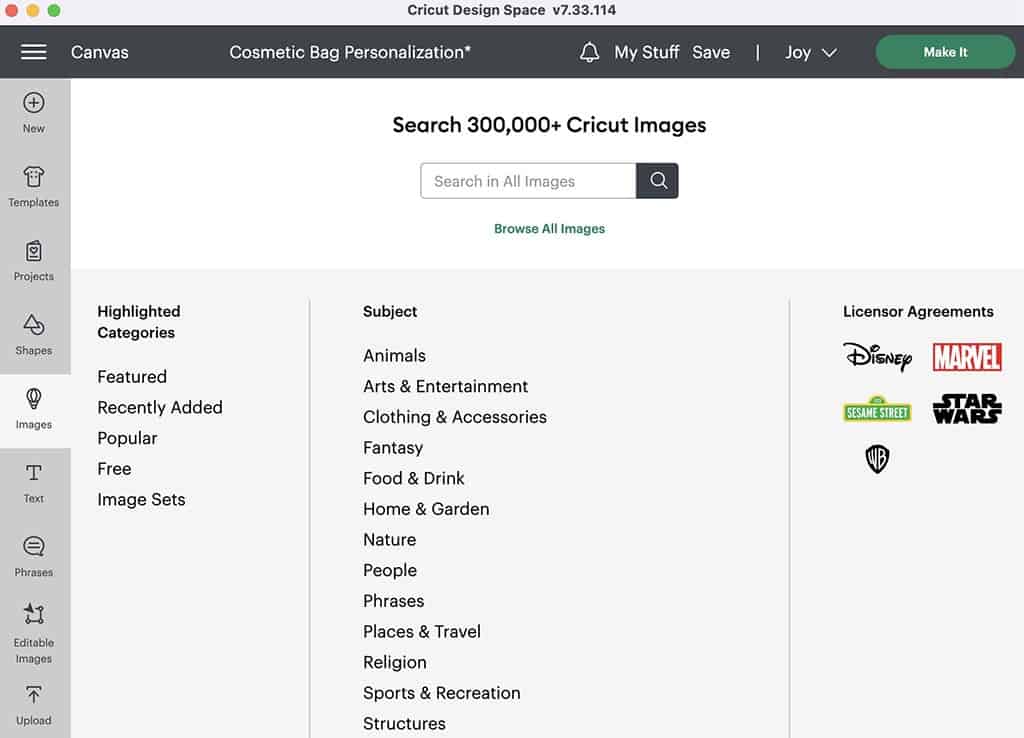Open the Home & Garden subject
Screen dimensions: 1024x738
pyautogui.click(x=426, y=509)
